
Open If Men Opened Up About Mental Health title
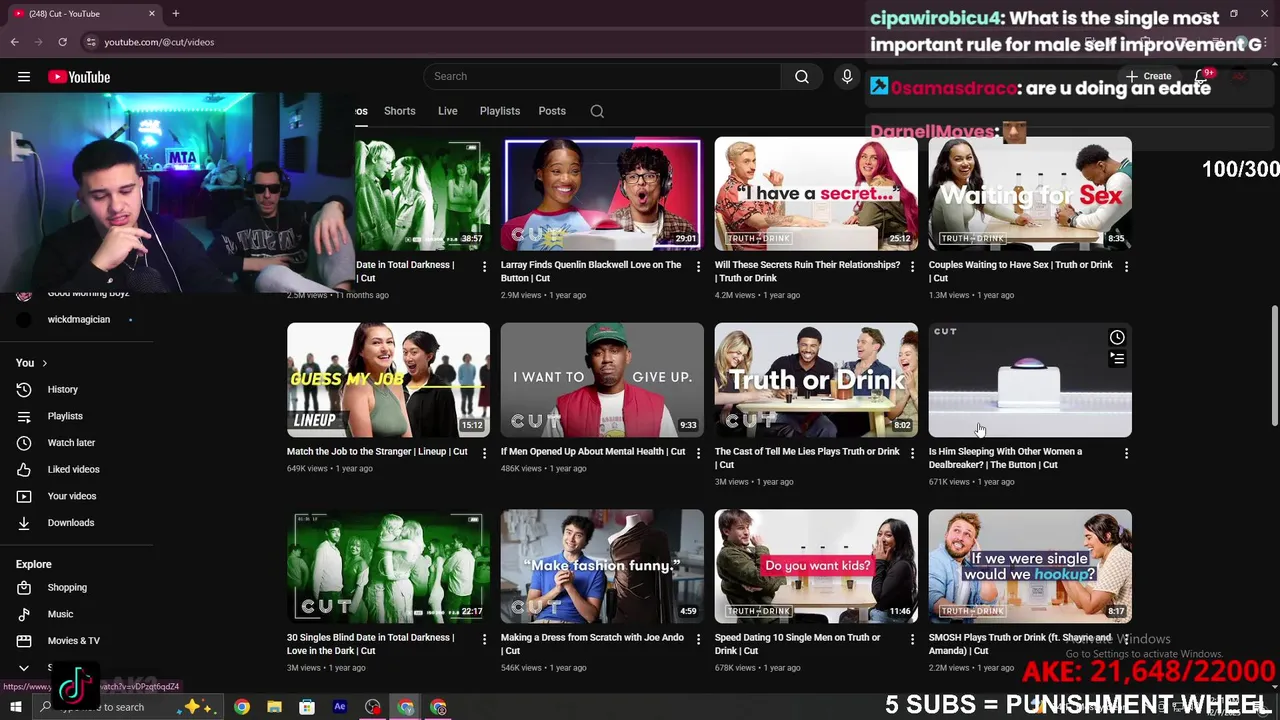(593, 452)
